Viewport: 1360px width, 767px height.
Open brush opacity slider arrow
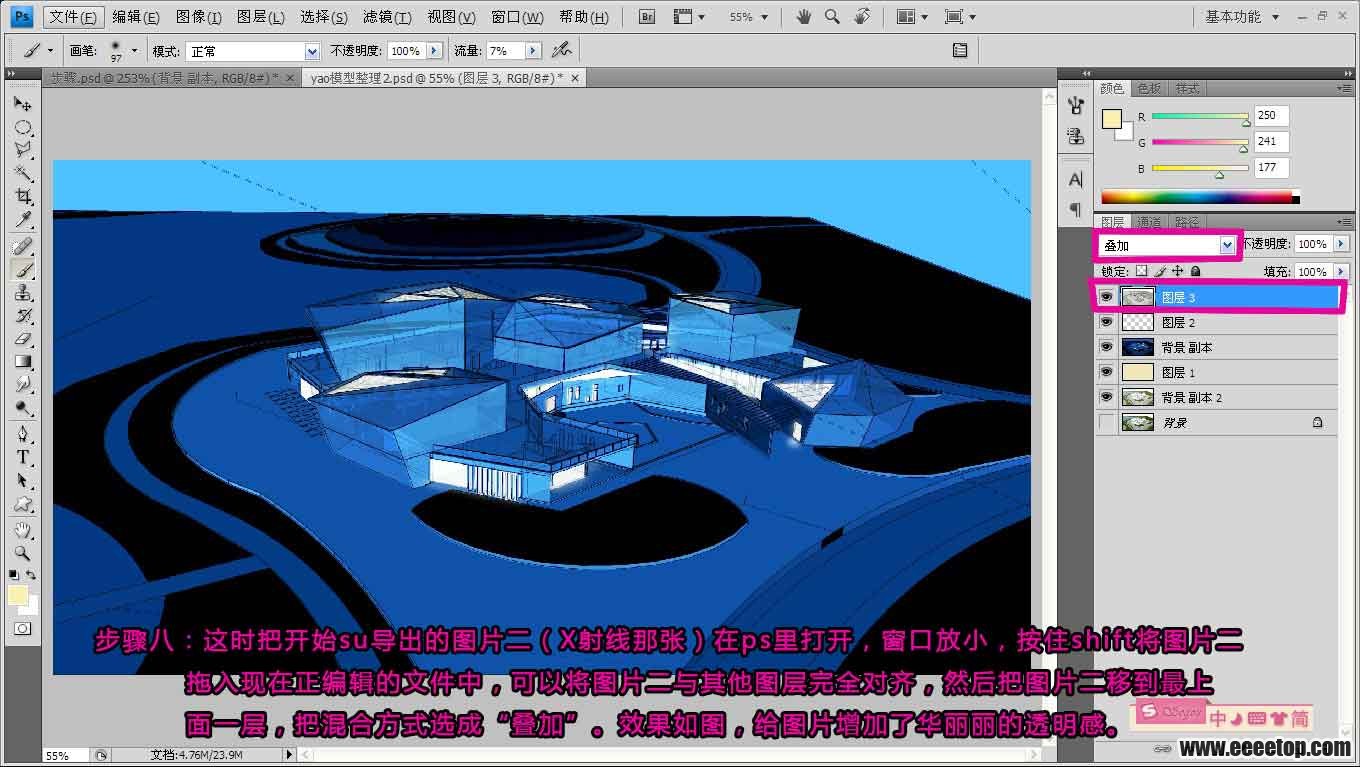[434, 50]
